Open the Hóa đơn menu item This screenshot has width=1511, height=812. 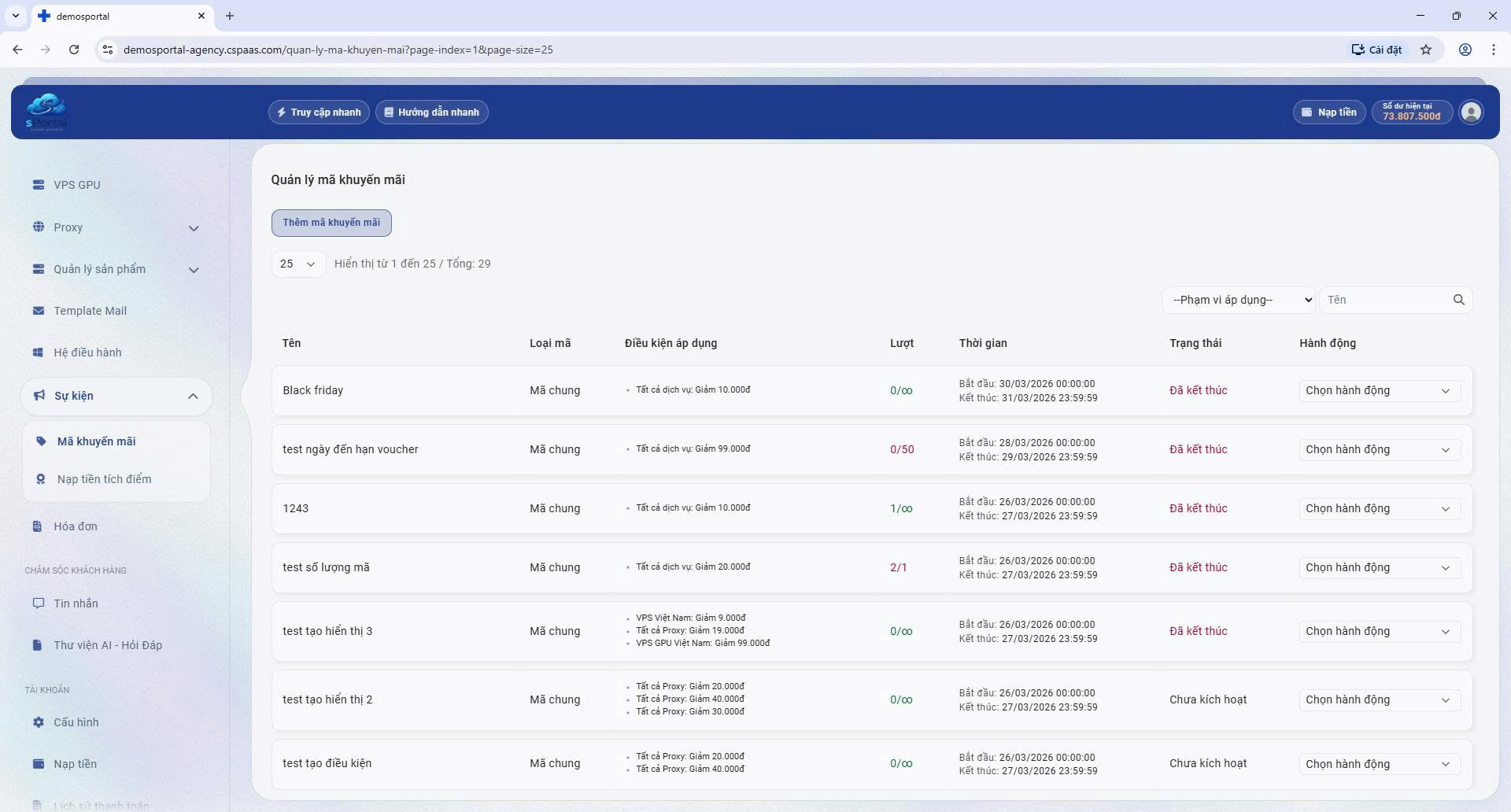[x=116, y=526]
